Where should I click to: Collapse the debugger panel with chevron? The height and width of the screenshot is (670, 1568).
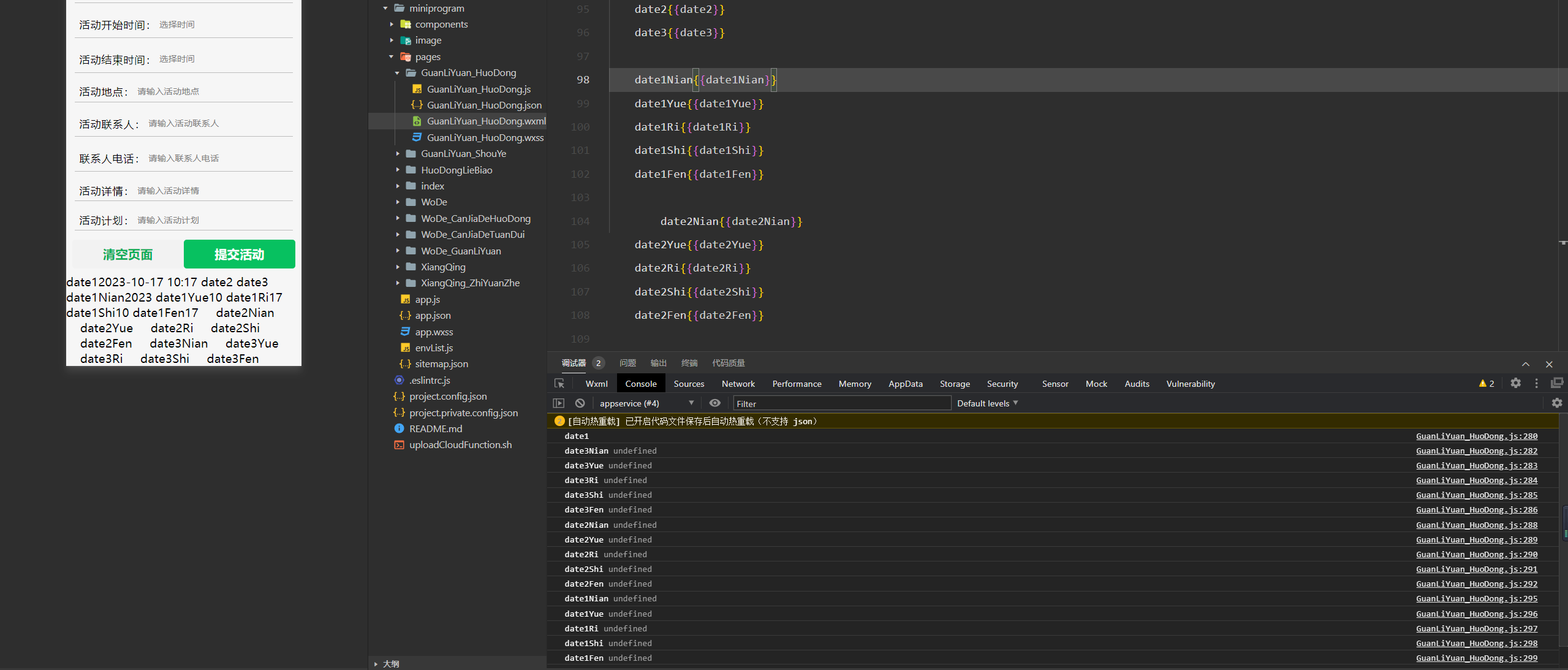tap(1526, 364)
